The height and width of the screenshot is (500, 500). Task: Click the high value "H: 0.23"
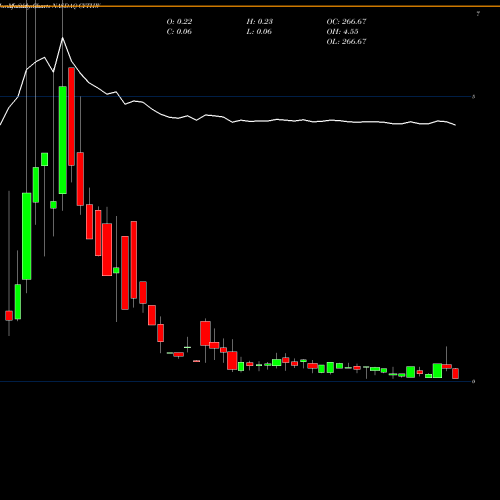(260, 21)
